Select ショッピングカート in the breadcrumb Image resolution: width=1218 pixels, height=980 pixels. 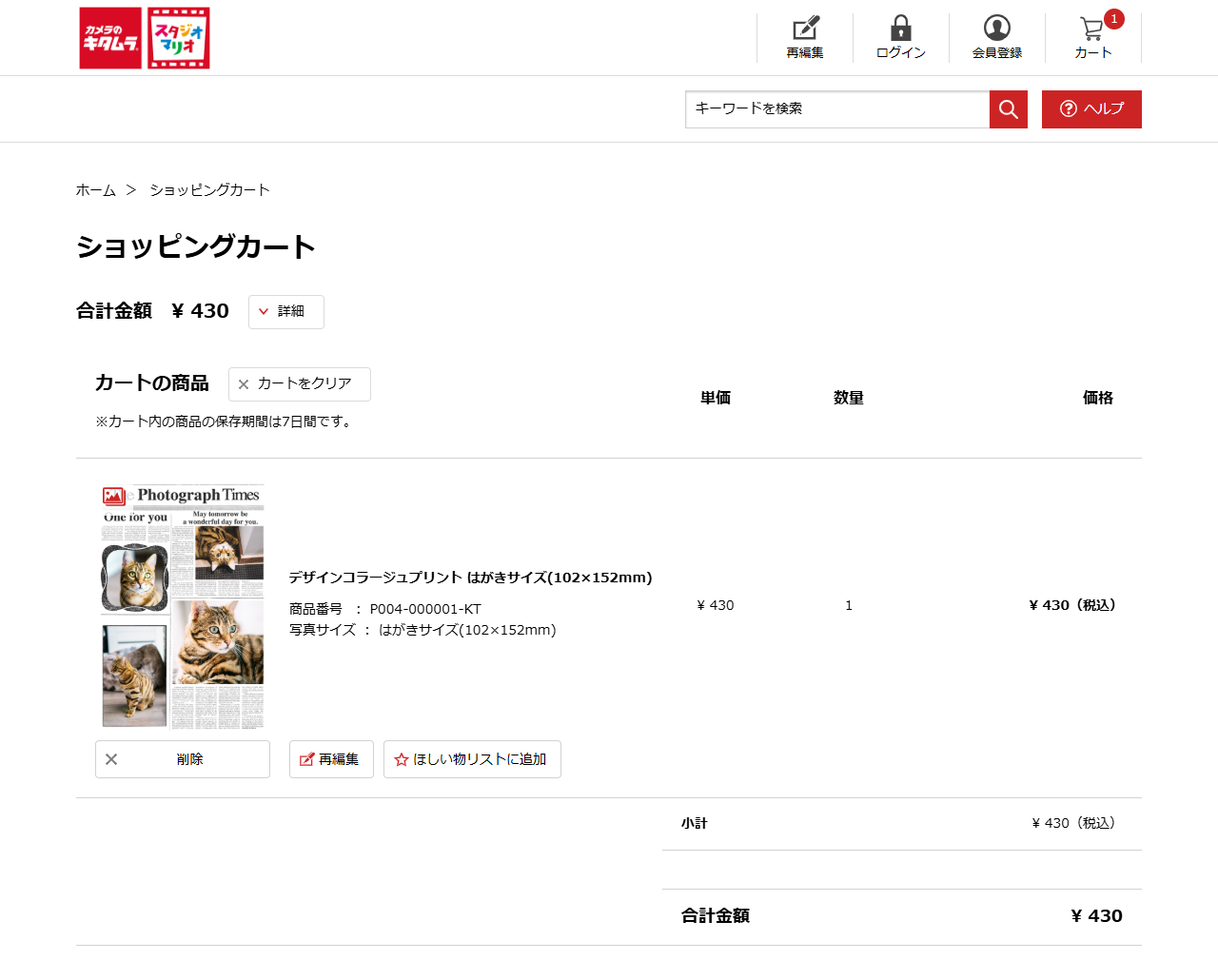coord(209,189)
